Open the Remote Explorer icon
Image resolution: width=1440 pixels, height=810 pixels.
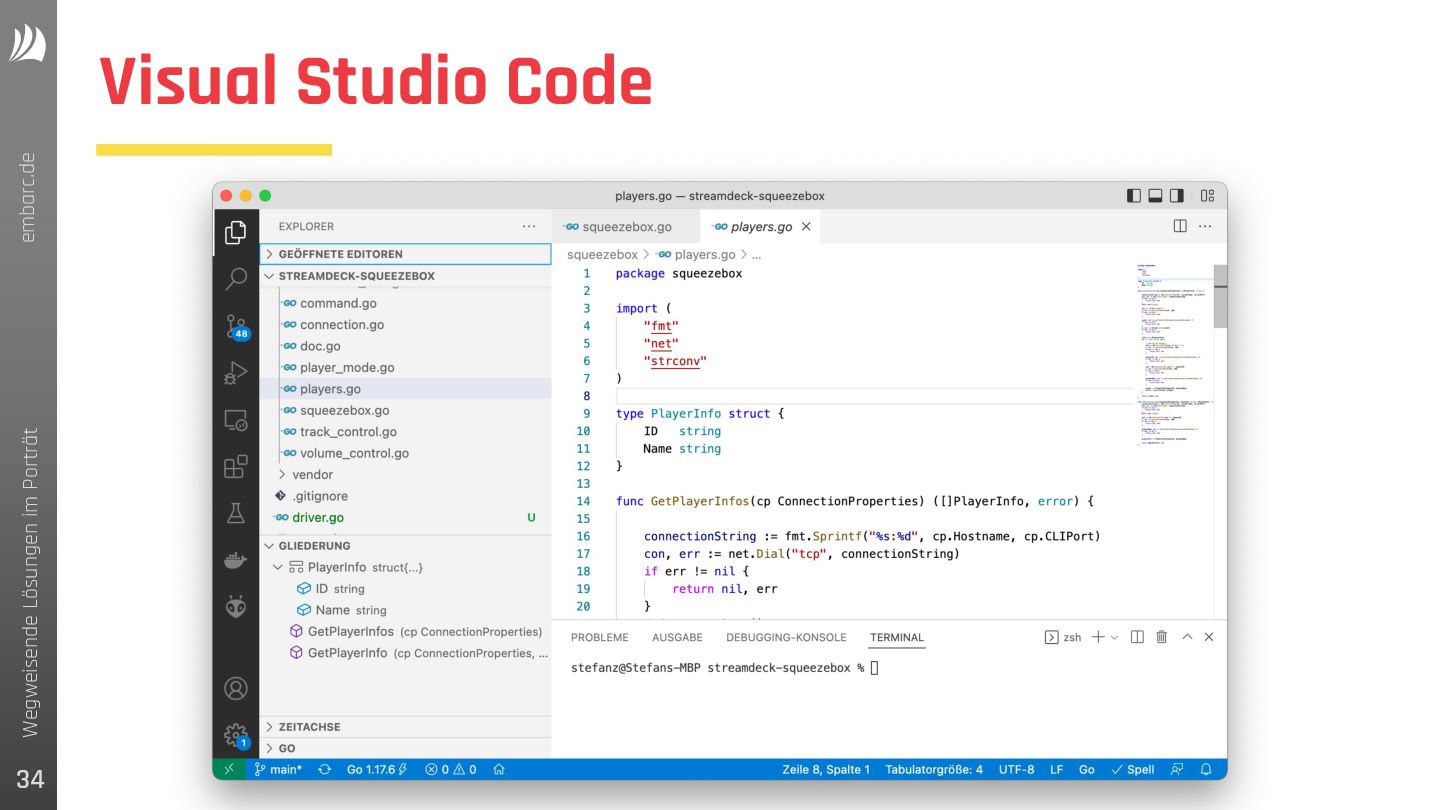236,420
